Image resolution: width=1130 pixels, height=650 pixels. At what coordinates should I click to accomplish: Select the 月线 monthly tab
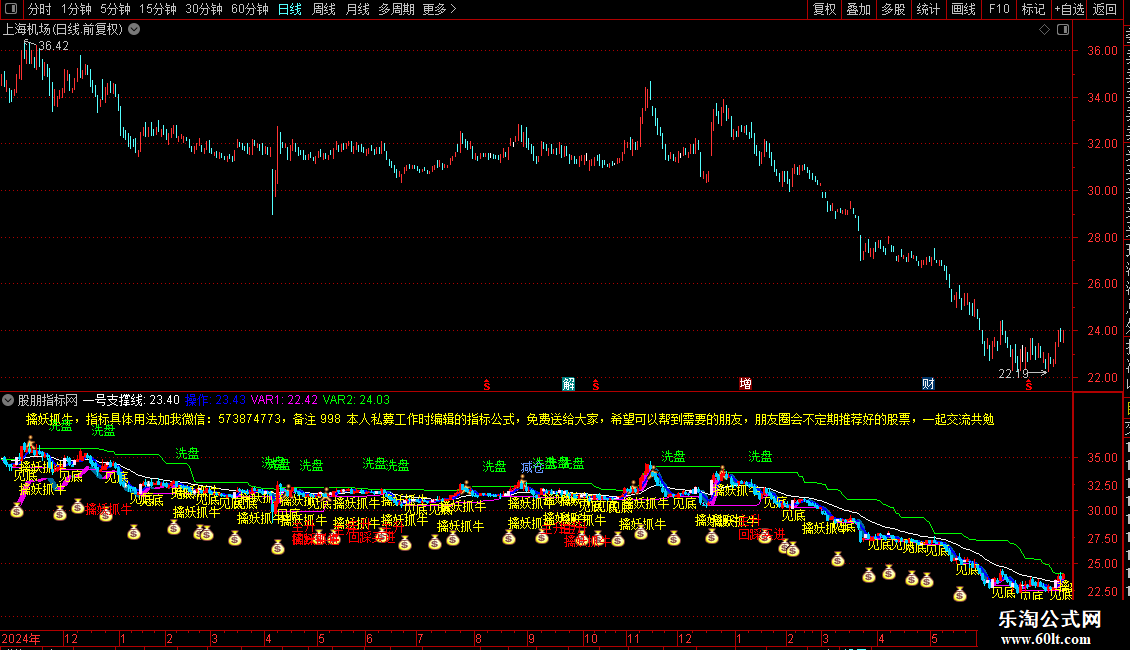point(357,9)
